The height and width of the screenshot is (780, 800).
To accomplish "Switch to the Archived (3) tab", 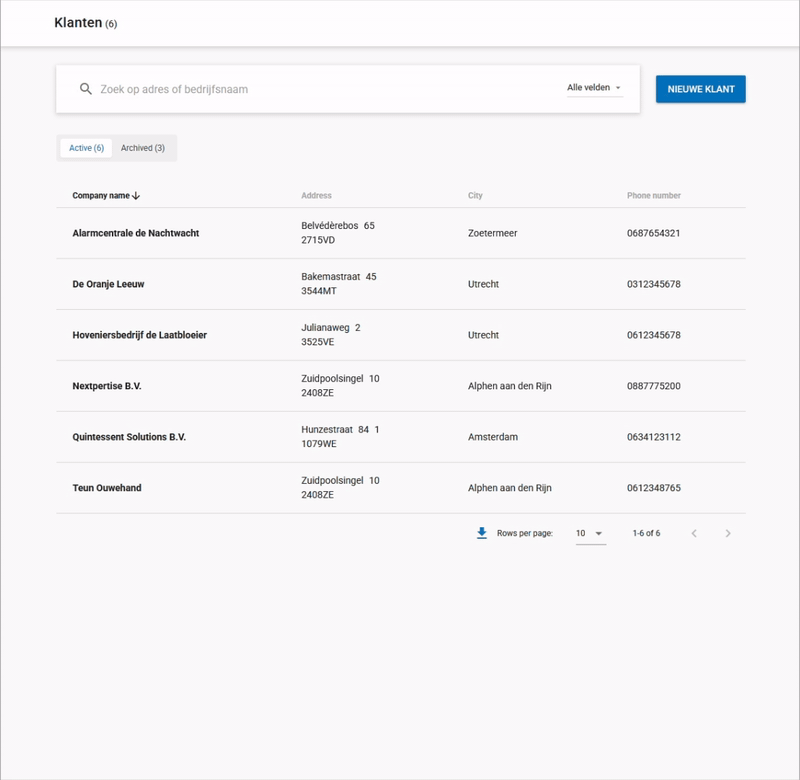I will (143, 148).
